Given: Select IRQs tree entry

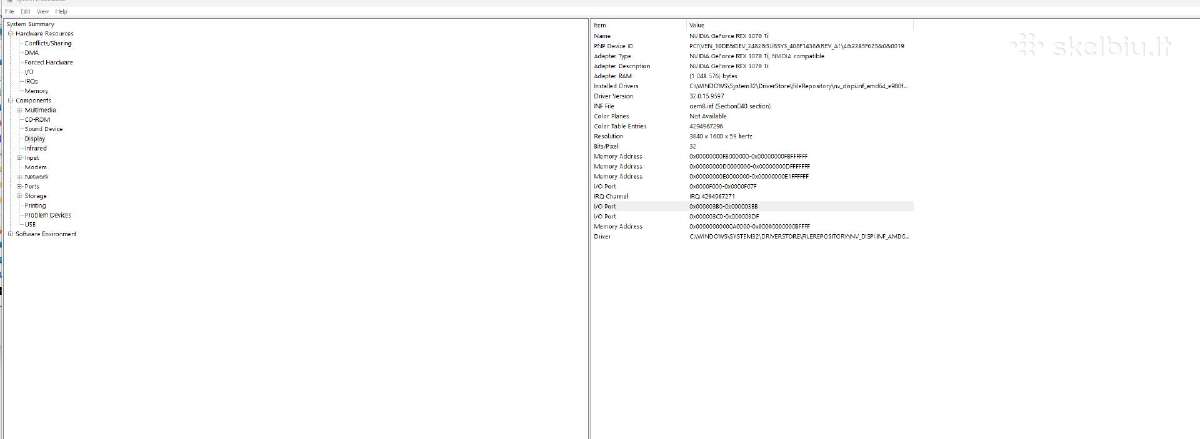Looking at the screenshot, I should pos(32,81).
